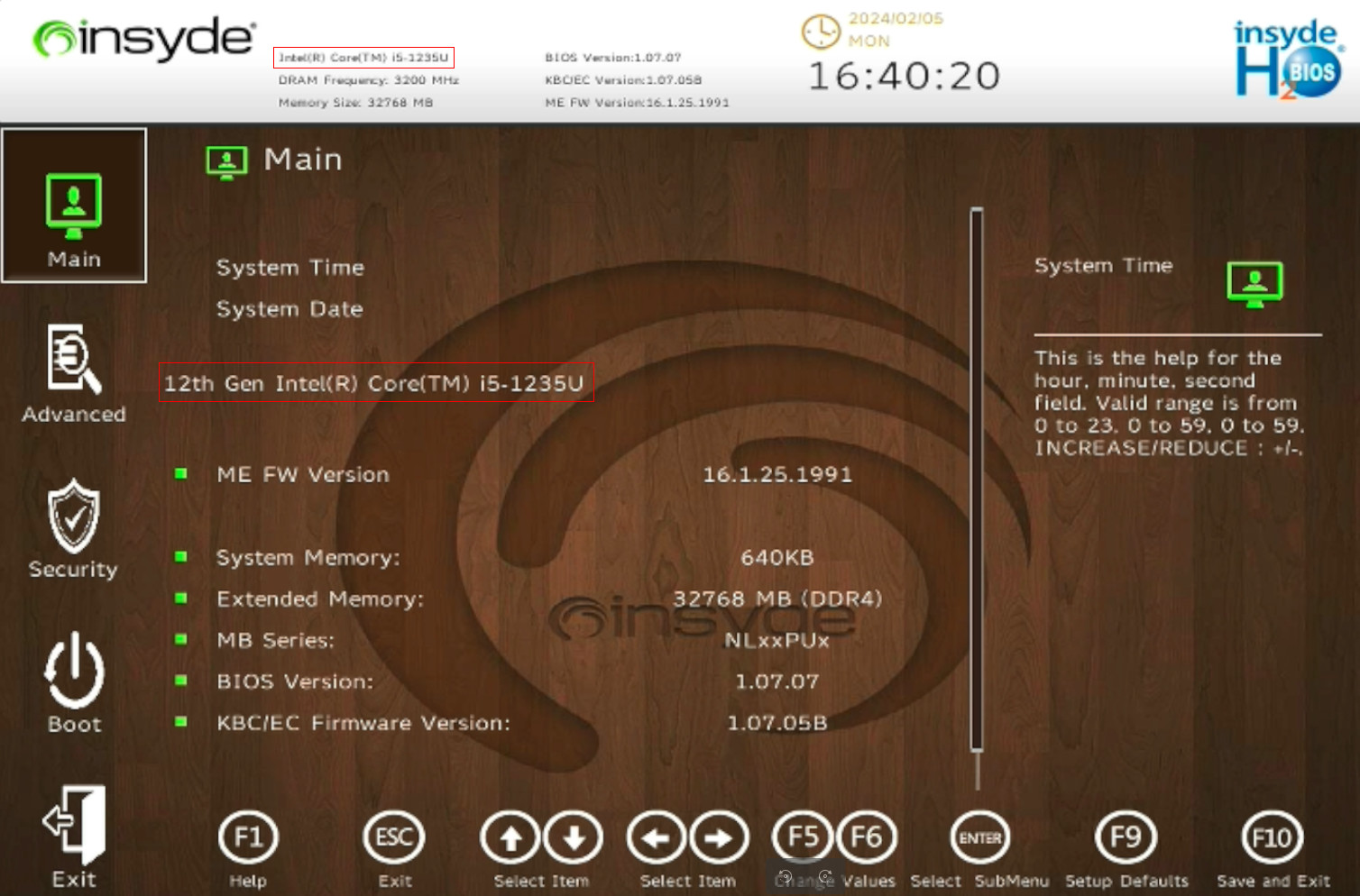Click the 16:40:20 clock display
The width and height of the screenshot is (1360, 896).
[904, 77]
